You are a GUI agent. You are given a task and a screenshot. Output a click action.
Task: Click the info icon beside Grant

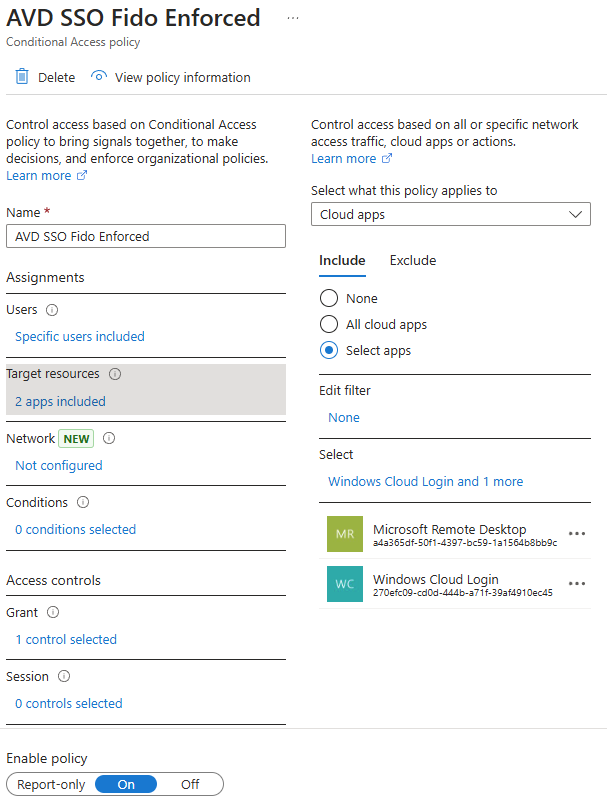(53, 612)
